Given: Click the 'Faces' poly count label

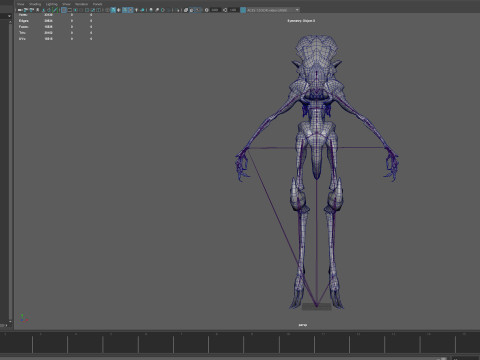Looking at the screenshot, I should (x=23, y=27).
